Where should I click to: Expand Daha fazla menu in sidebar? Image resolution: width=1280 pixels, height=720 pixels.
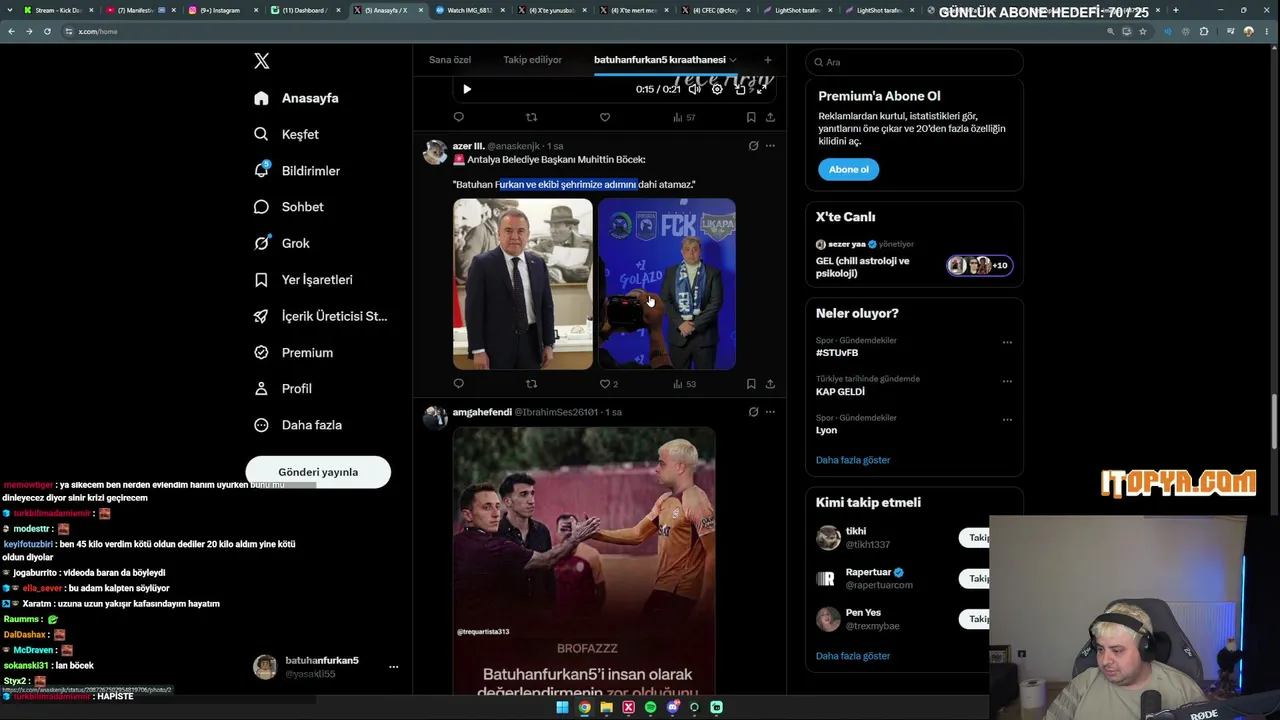pyautogui.click(x=297, y=425)
